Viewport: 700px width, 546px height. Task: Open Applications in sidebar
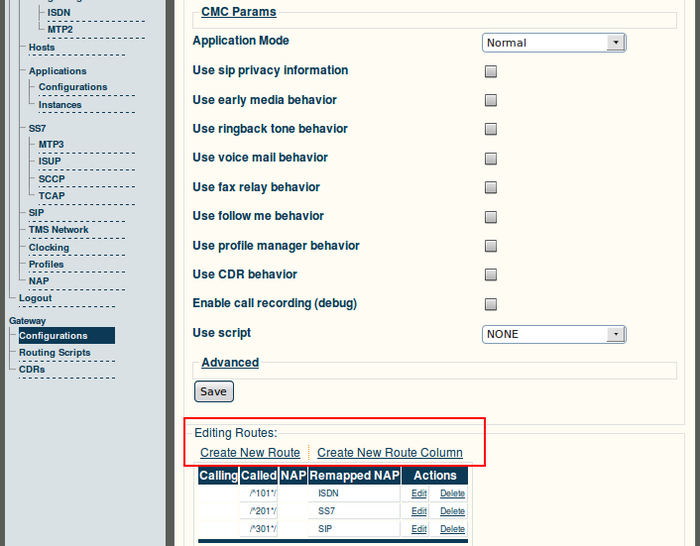pos(58,71)
